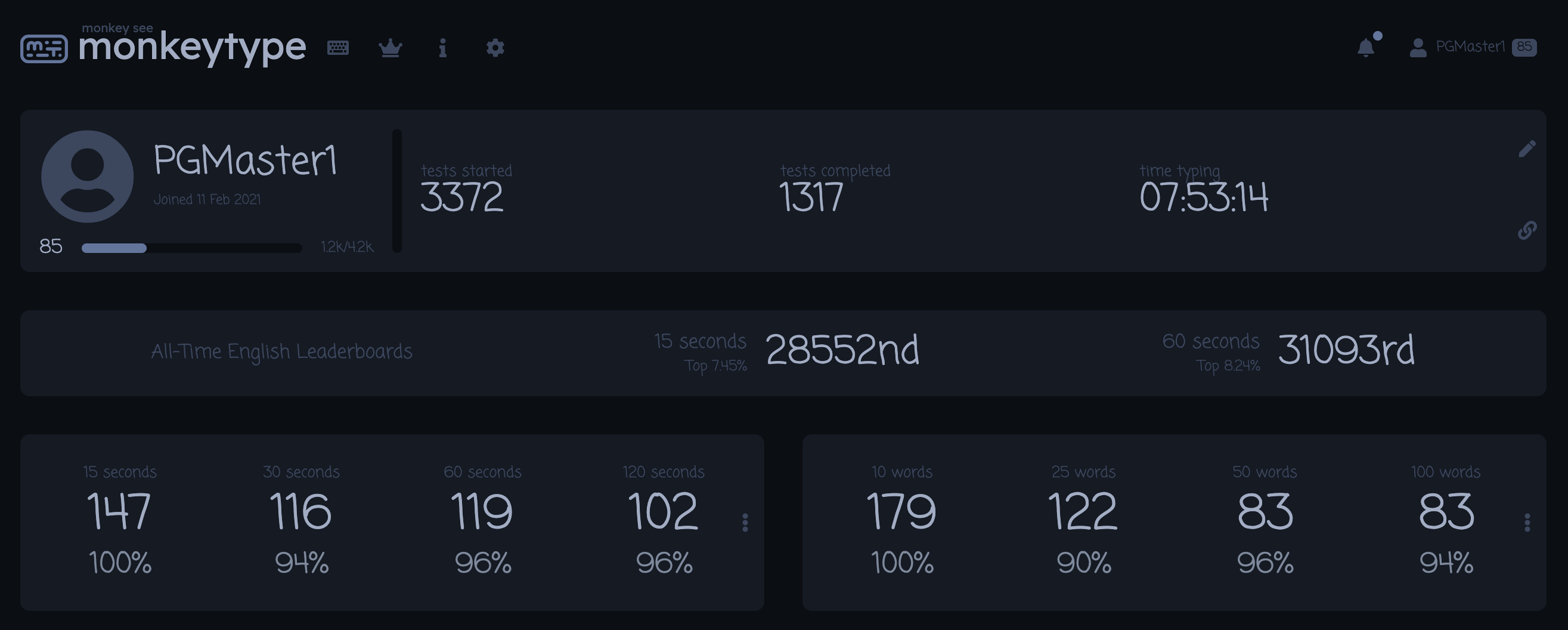The image size is (1568, 630).
Task: Open typing test via keyboard icon
Action: coord(338,48)
